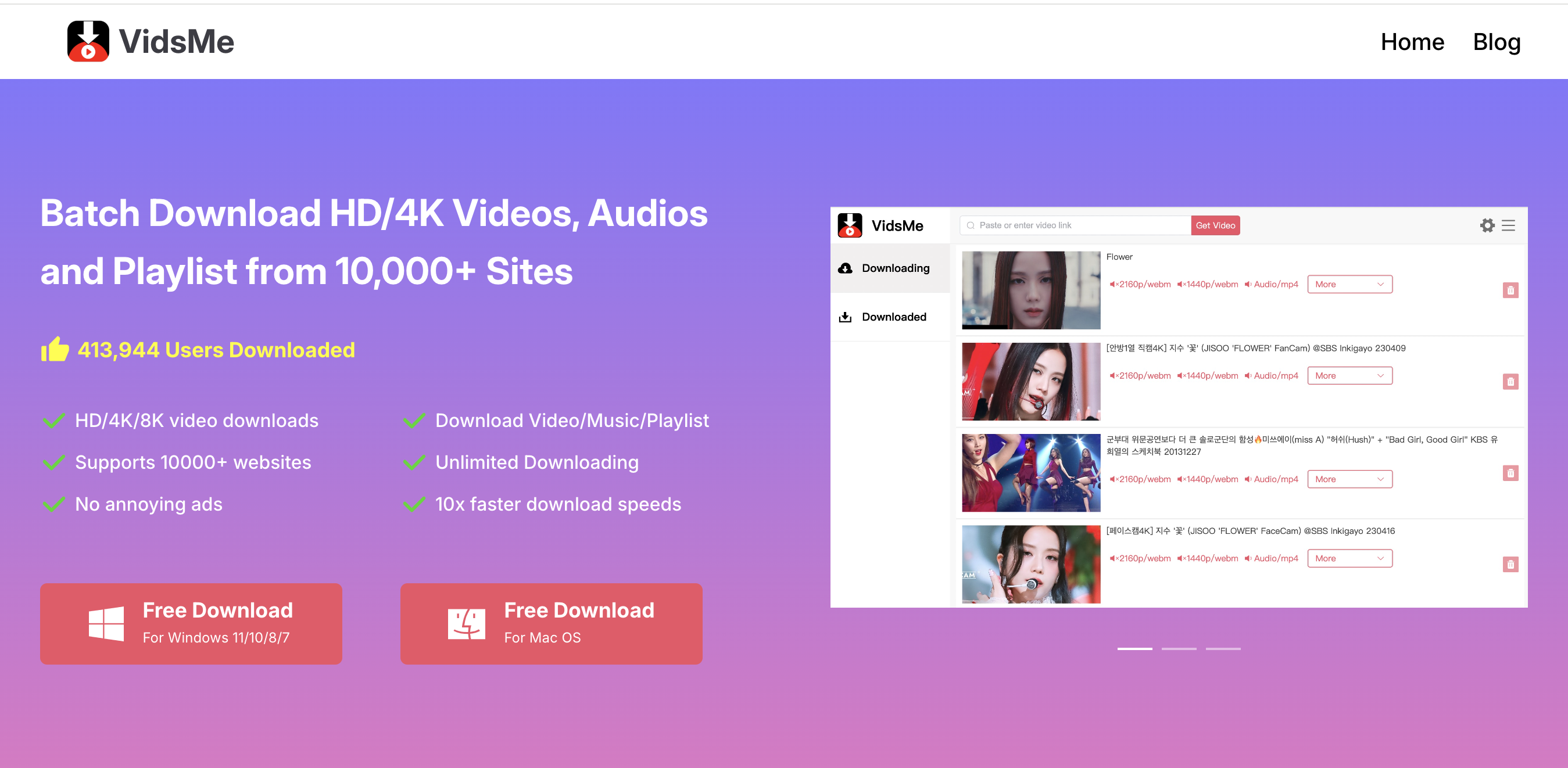Open the Home menu item
This screenshot has width=1568, height=768.
1412,42
